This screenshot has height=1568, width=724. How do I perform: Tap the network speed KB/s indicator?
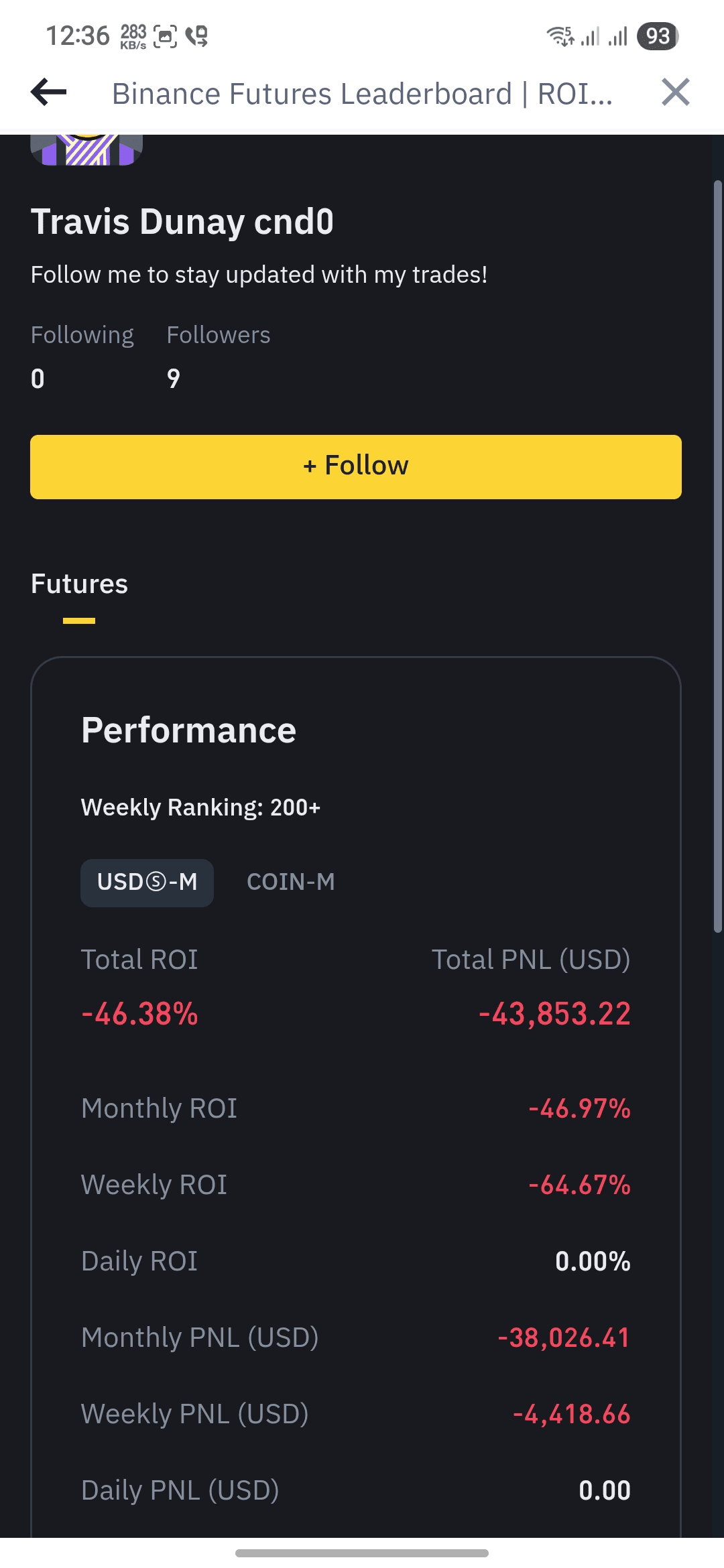coord(133,36)
